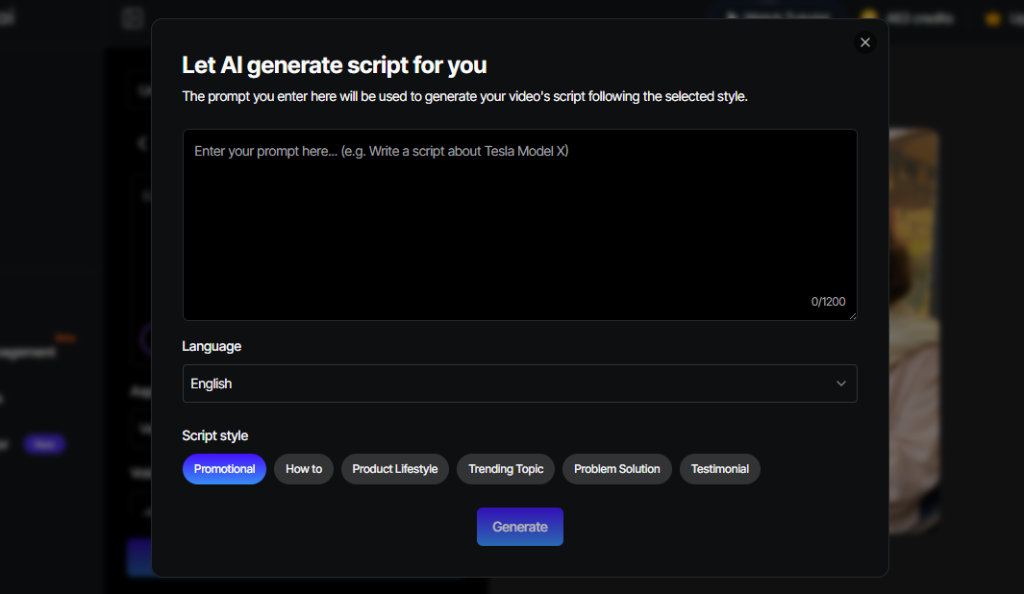The width and height of the screenshot is (1024, 594).
Task: Click the Script style section label
Action: click(x=215, y=436)
